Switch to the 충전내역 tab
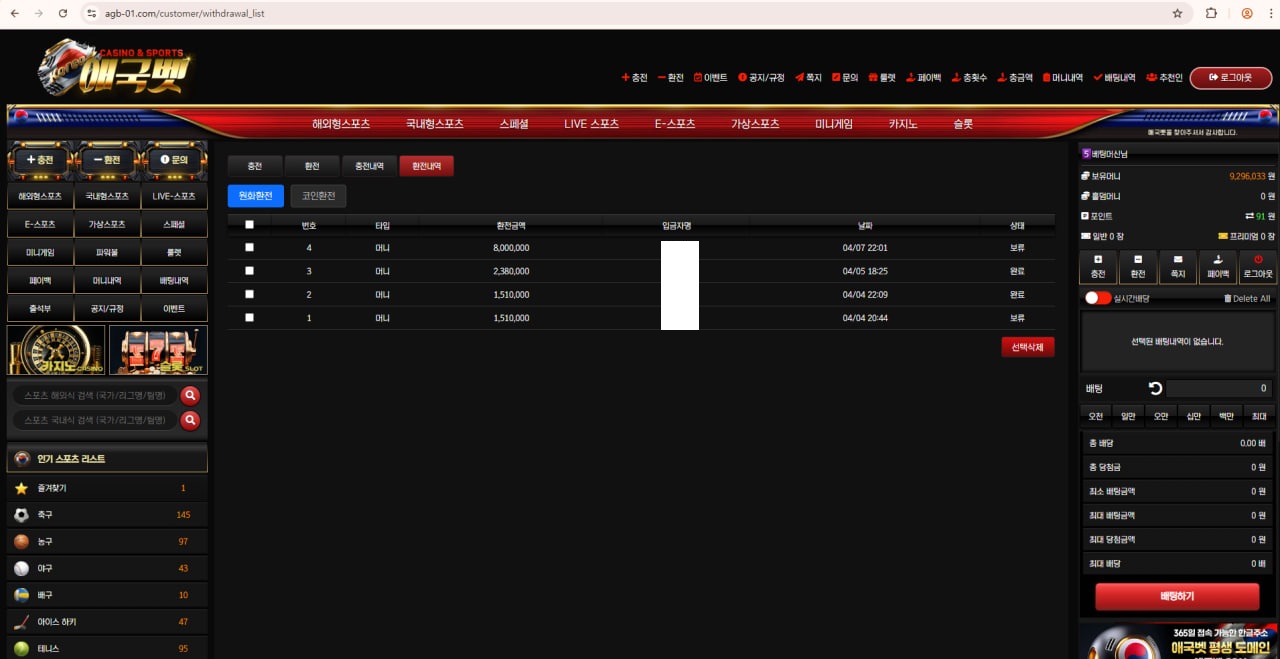The height and width of the screenshot is (659, 1280). point(369,166)
